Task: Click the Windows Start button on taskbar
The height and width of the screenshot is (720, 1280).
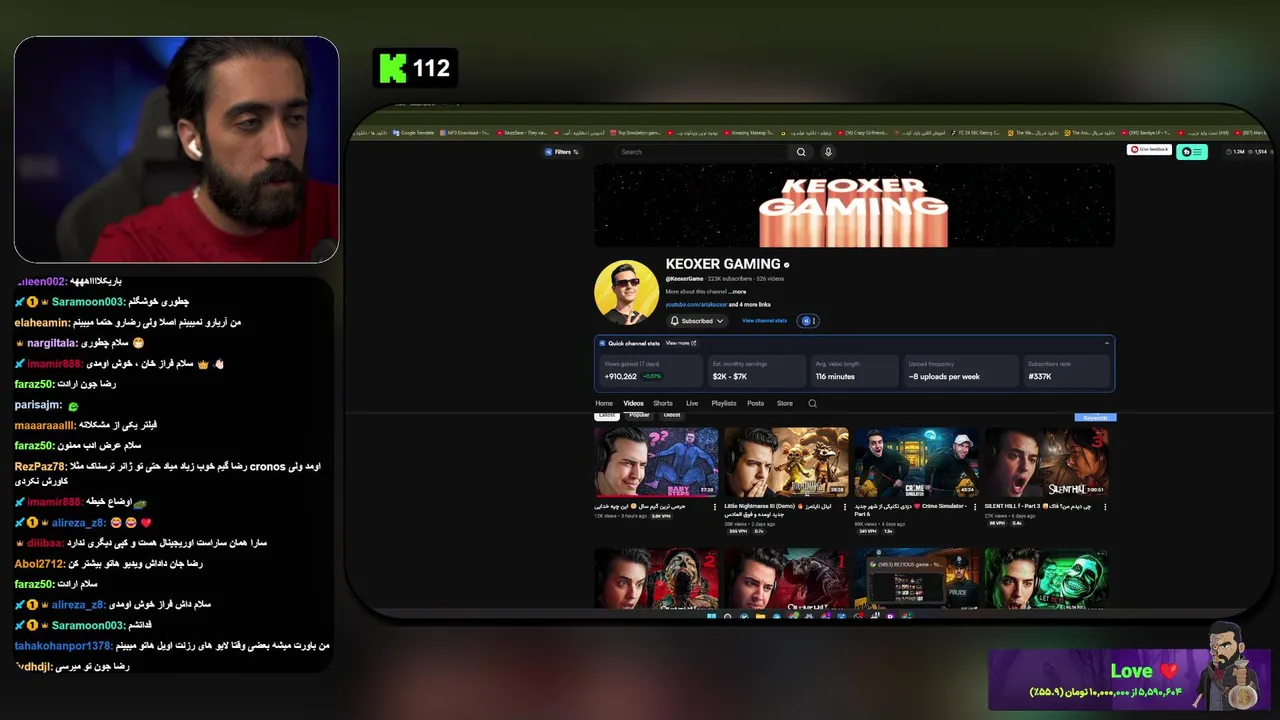Action: [712, 616]
